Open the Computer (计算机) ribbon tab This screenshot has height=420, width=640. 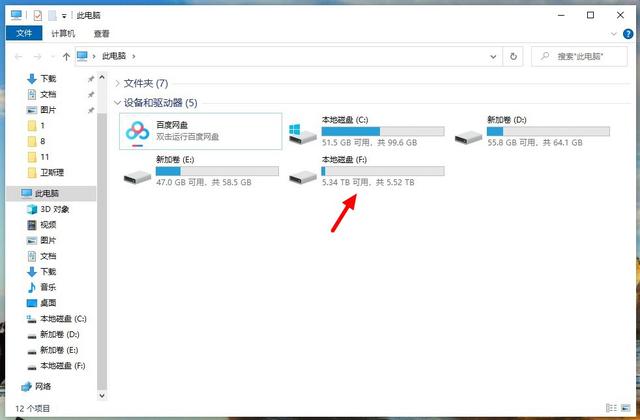coord(63,33)
